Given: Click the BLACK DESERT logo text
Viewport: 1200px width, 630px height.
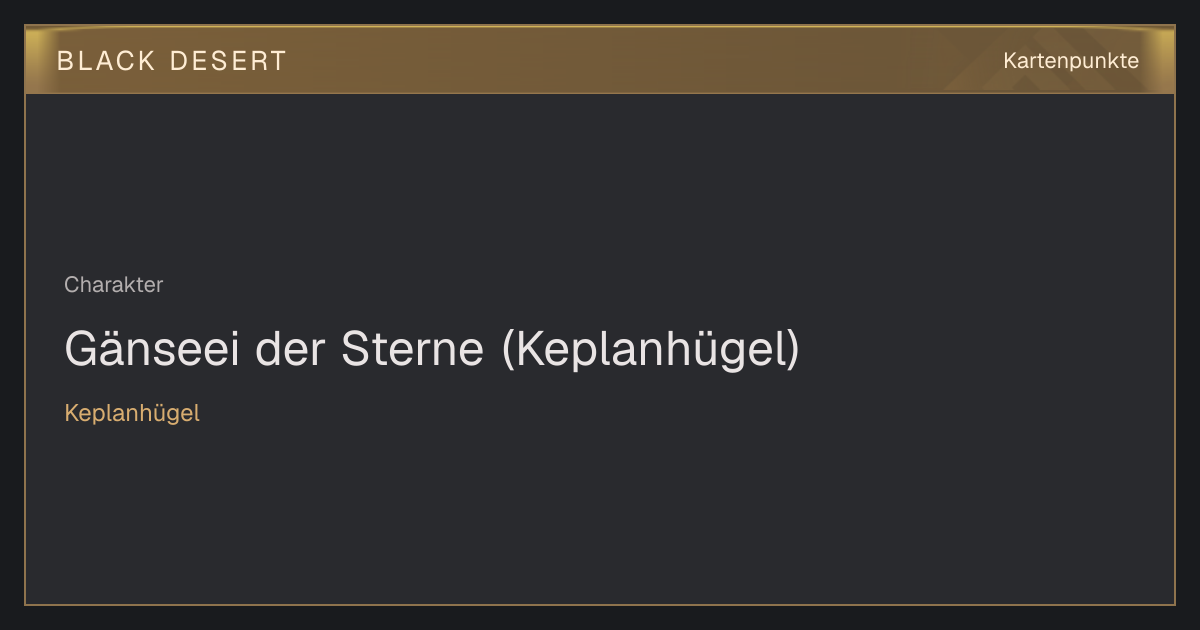Looking at the screenshot, I should [x=172, y=61].
